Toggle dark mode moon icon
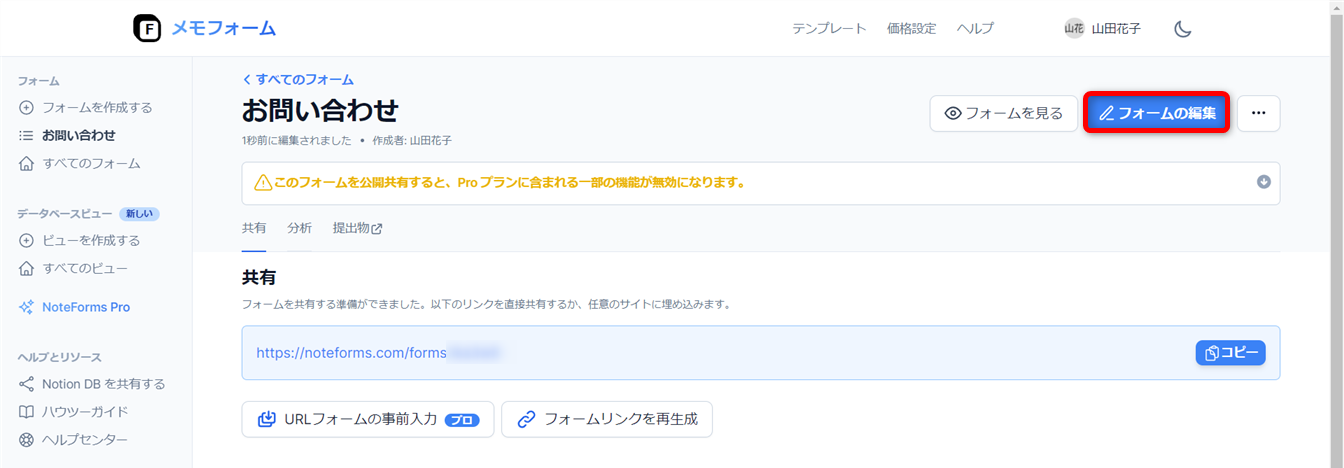The image size is (1344, 468). coord(1182,29)
